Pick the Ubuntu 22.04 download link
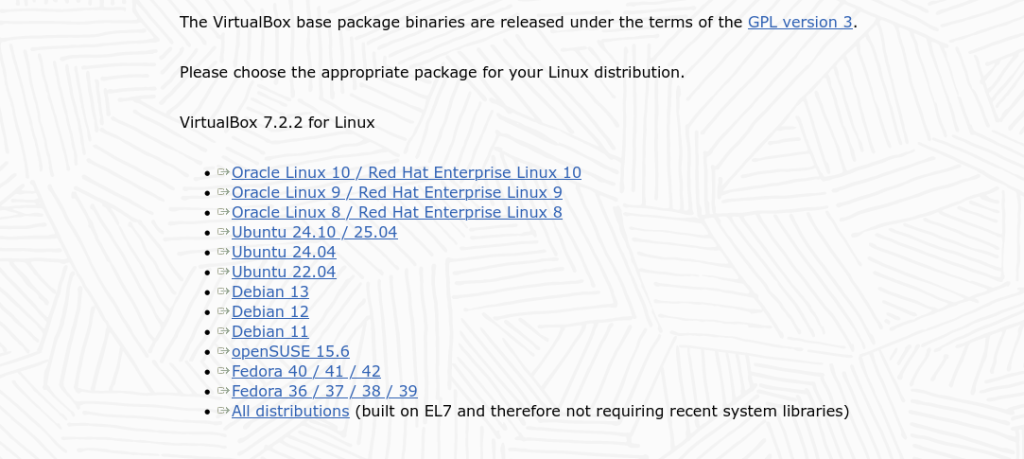This screenshot has height=459, width=1024. [x=283, y=272]
